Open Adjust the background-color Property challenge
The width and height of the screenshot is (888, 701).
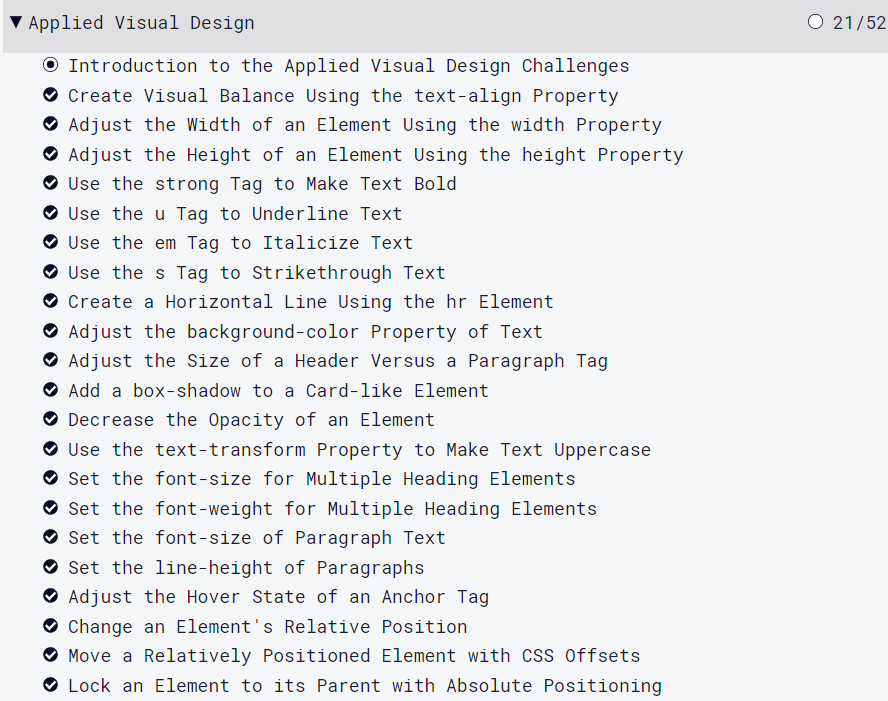[305, 332]
